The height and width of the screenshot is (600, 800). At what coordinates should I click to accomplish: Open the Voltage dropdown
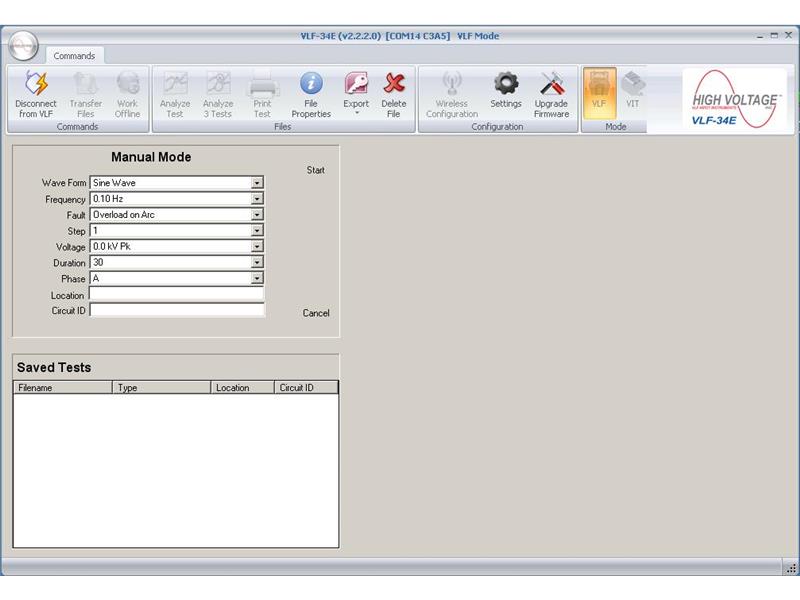point(257,247)
